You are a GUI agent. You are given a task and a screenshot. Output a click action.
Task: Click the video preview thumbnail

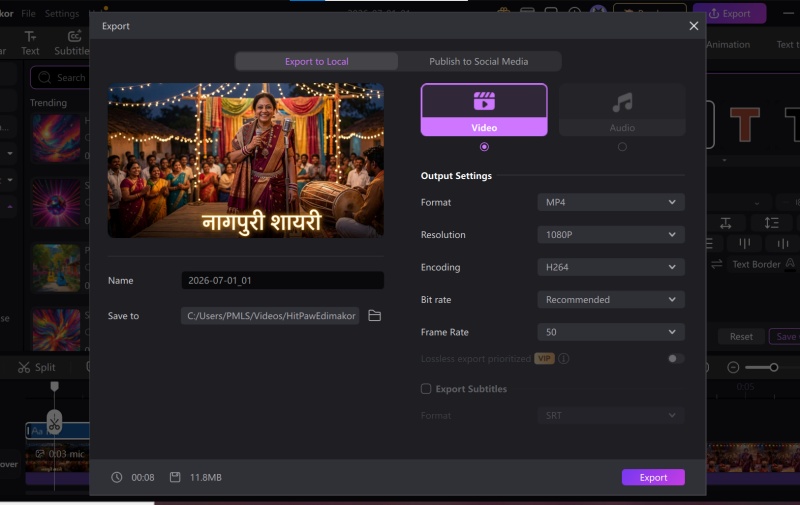245,161
